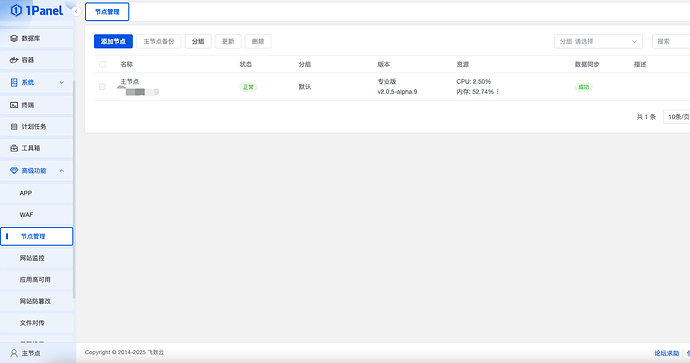
Task: Expand the 系统 submenu chevron
Action: click(x=62, y=82)
